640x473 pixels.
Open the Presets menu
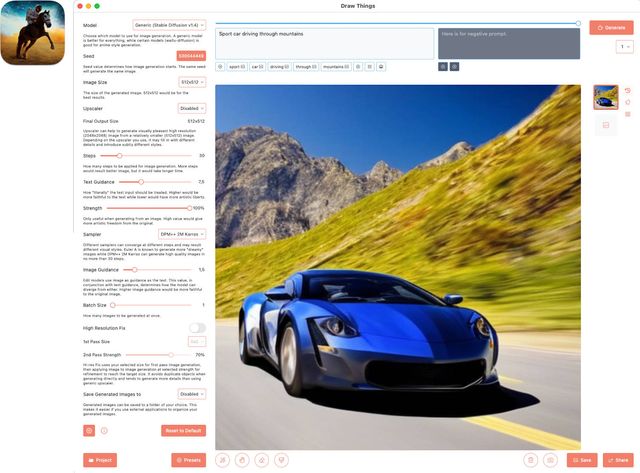[x=188, y=460]
